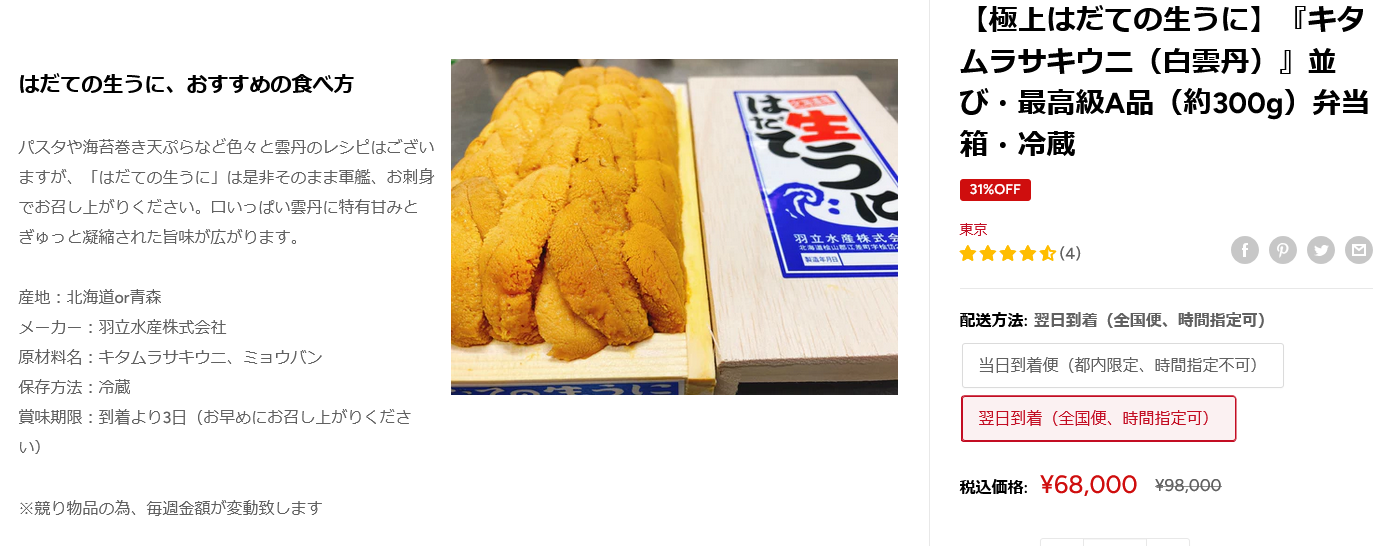The width and height of the screenshot is (1394, 546).
Task: Share the product on Twitter
Action: click(x=1321, y=250)
